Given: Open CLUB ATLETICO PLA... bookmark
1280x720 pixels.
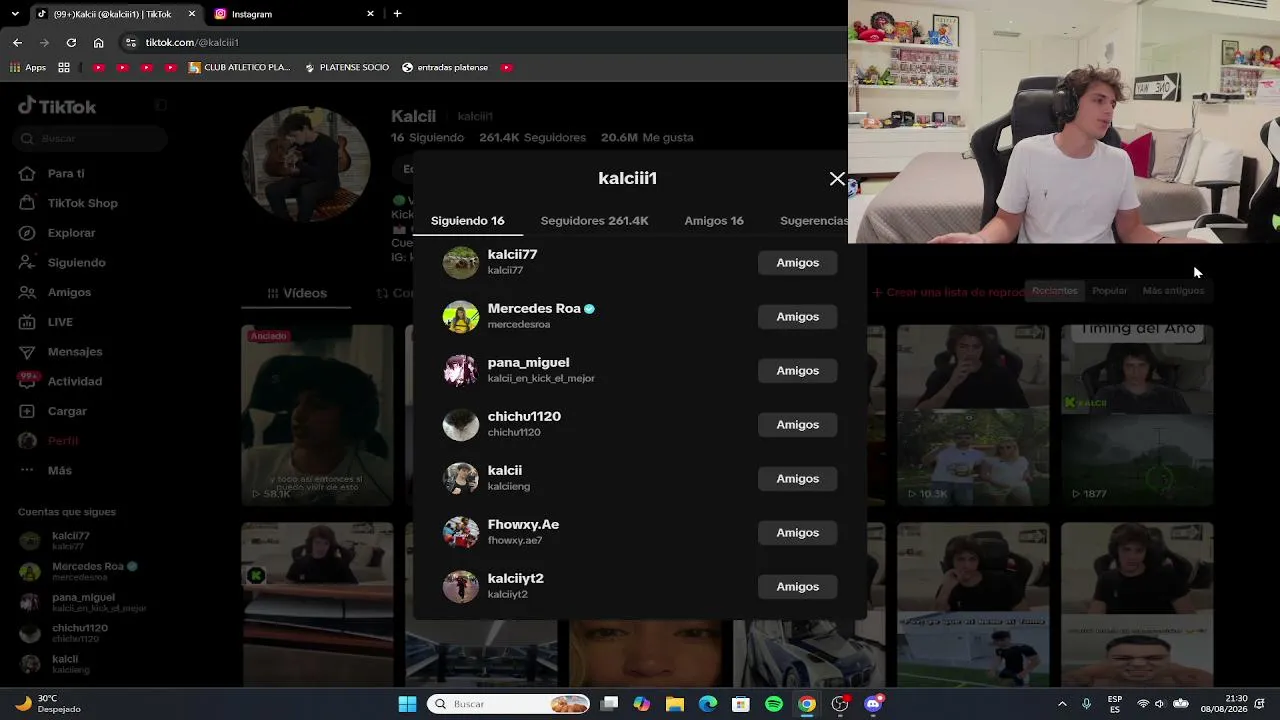Looking at the screenshot, I should point(238,68).
